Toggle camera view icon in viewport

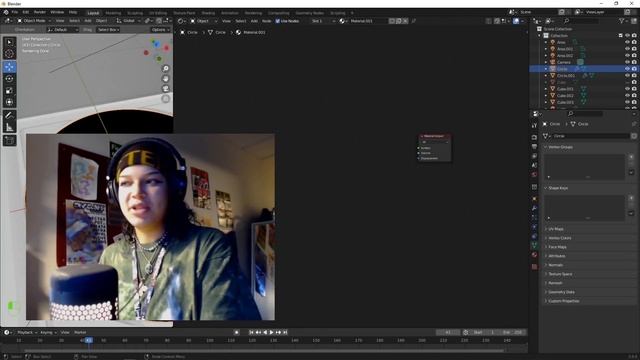tap(166, 89)
